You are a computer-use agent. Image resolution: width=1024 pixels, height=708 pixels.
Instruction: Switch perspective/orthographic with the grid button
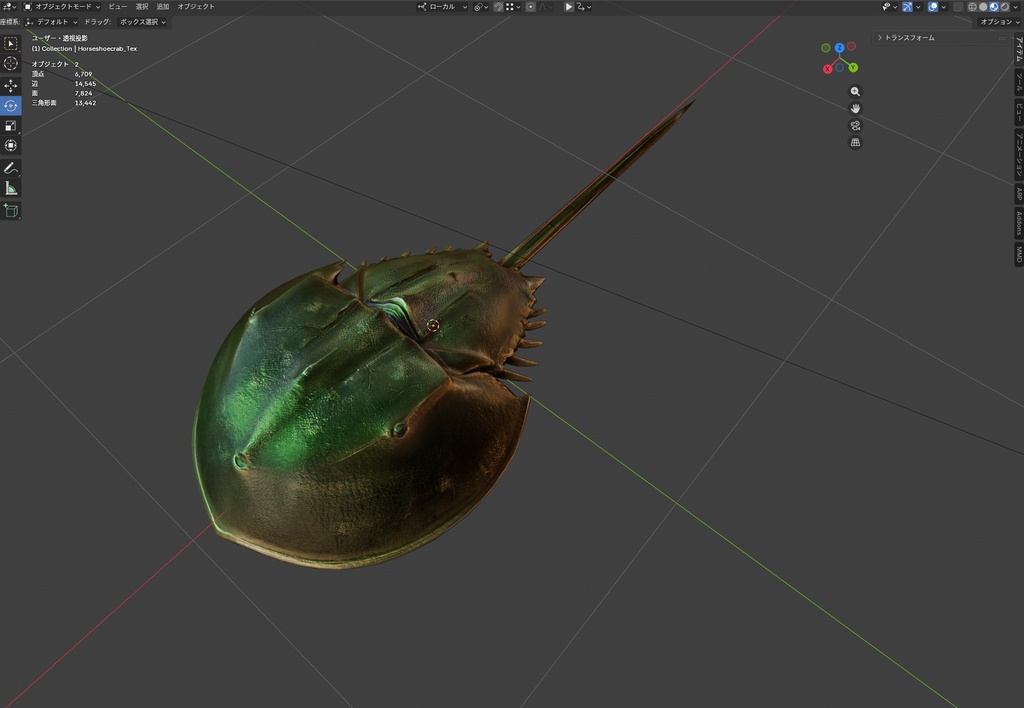pos(855,142)
